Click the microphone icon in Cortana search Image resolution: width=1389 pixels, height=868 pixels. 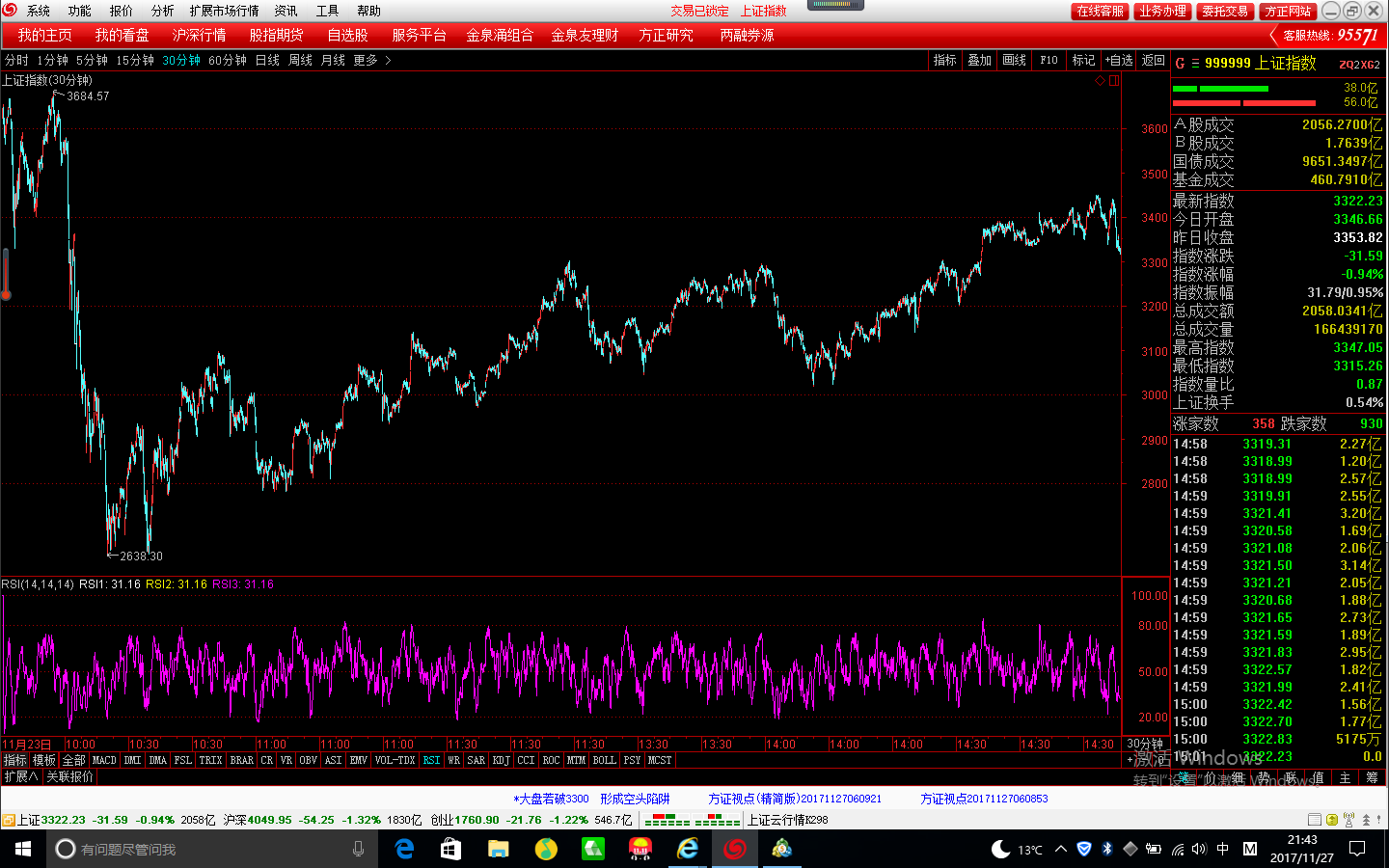click(x=358, y=849)
